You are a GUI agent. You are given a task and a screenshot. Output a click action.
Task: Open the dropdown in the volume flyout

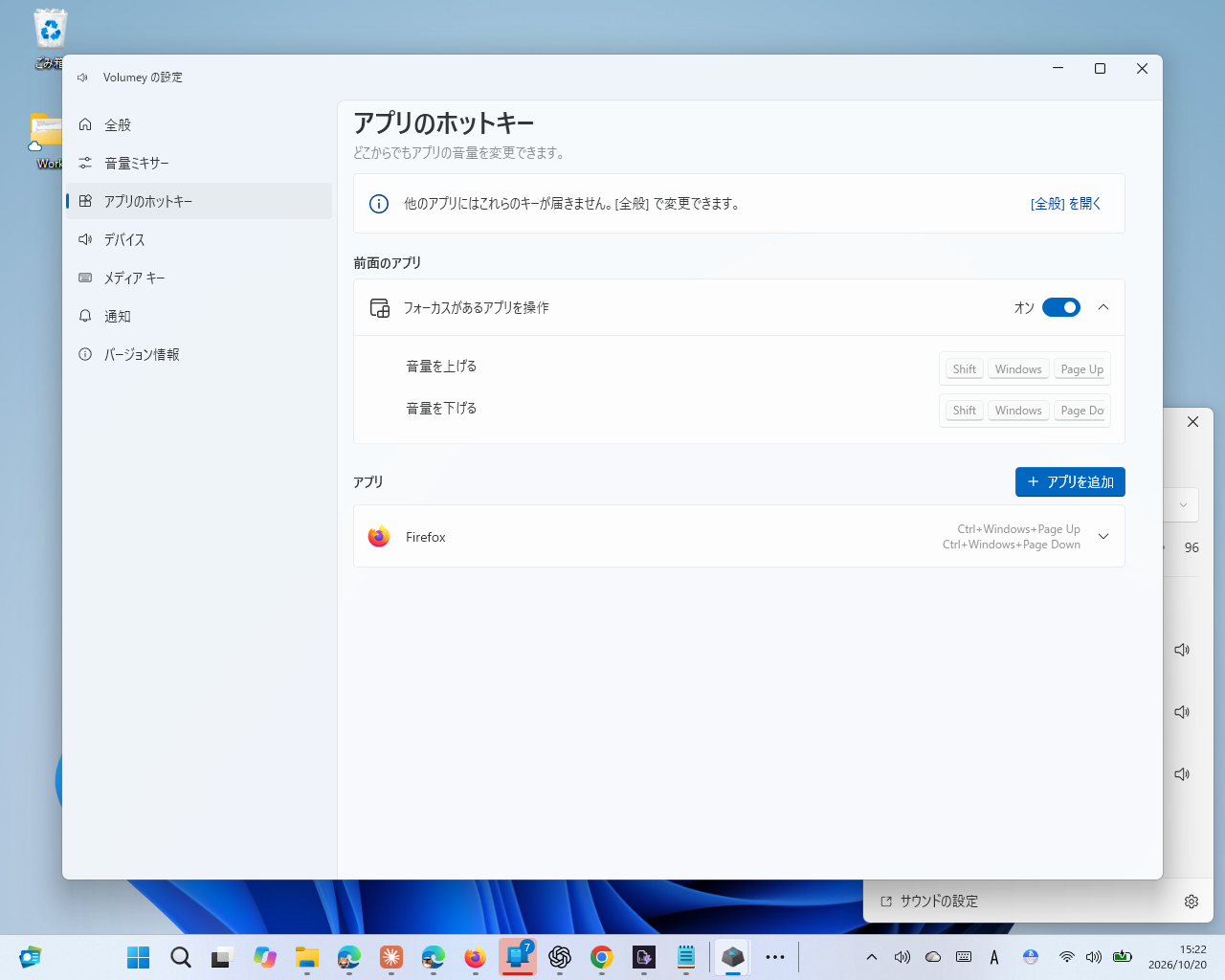coord(1182,504)
